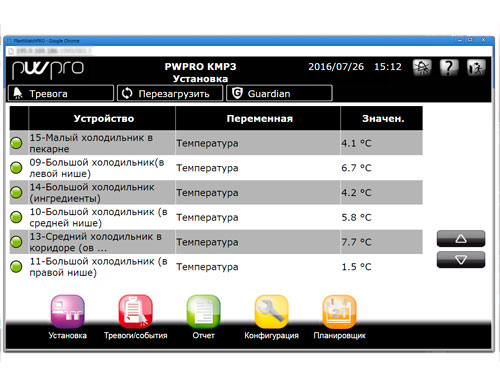Click the Значен. column header
500x385 pixels.
[x=383, y=118]
